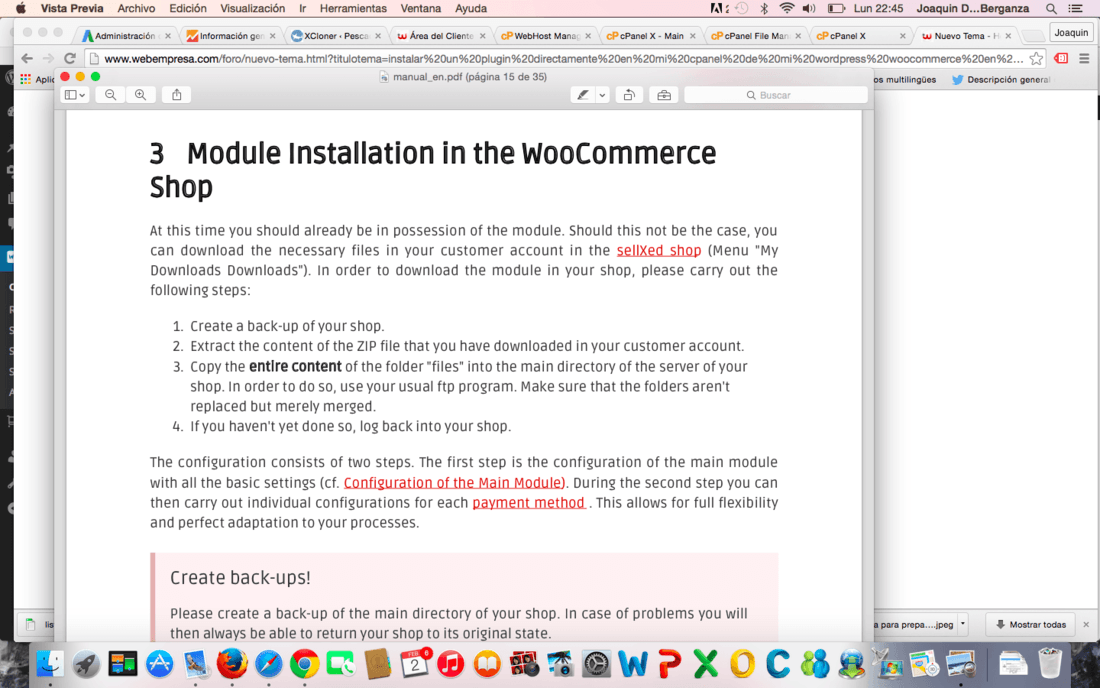Open iBooks from the Dock
This screenshot has width=1100, height=688.
(487, 663)
